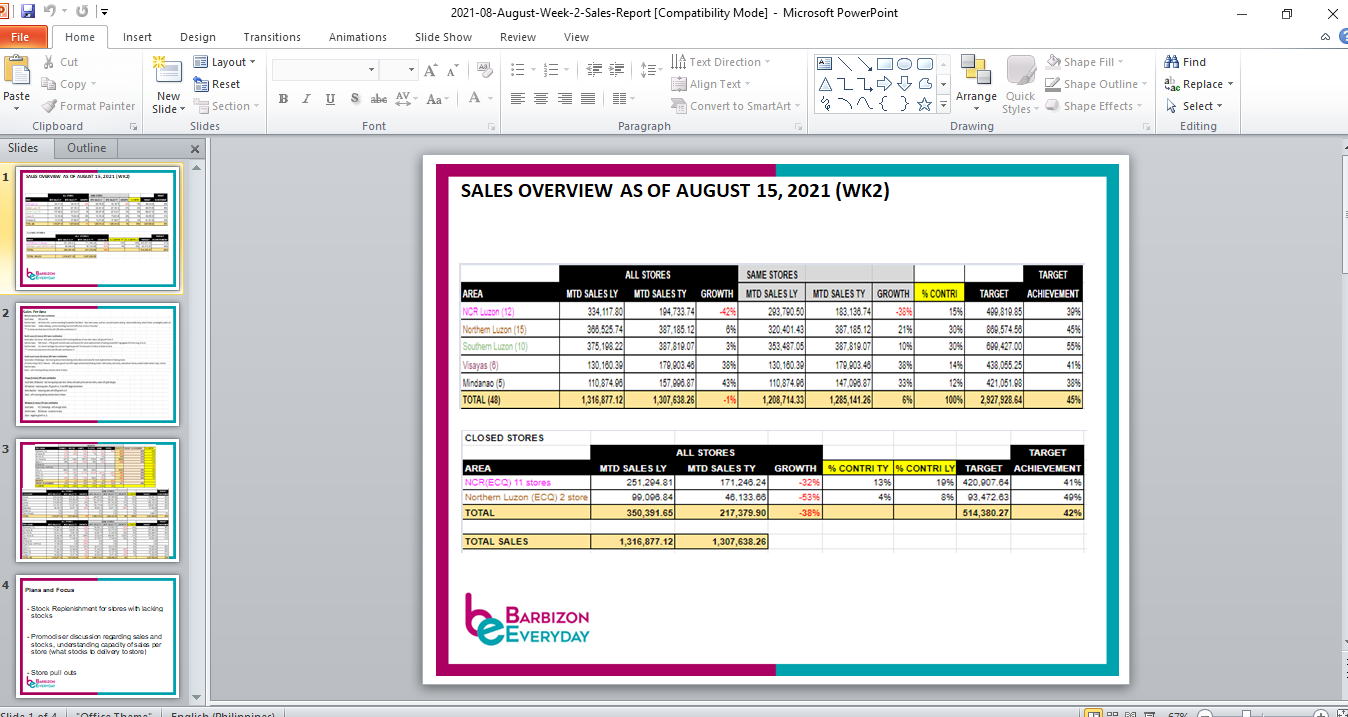Decrease the list indent level
The width and height of the screenshot is (1348, 717).
pyautogui.click(x=594, y=70)
